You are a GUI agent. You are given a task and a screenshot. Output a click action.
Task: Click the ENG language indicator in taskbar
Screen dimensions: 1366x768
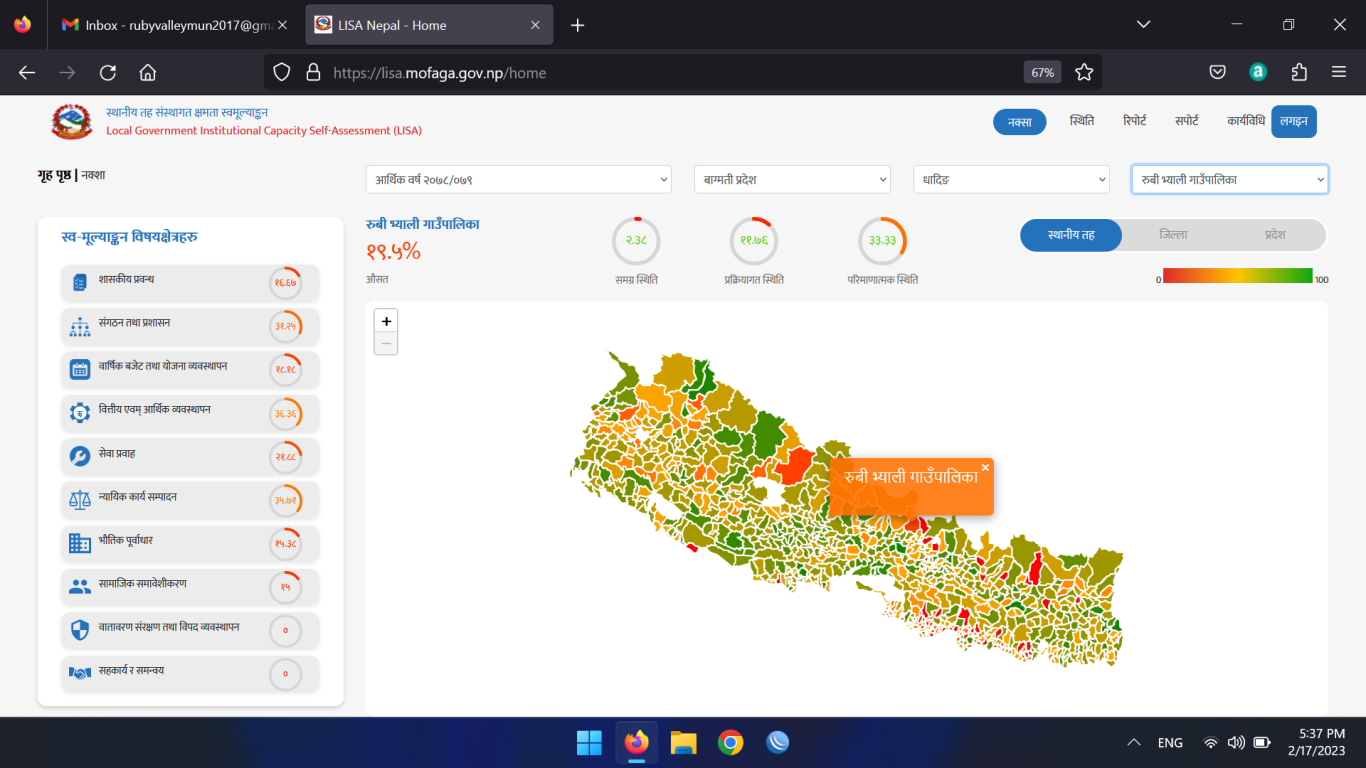click(1170, 743)
